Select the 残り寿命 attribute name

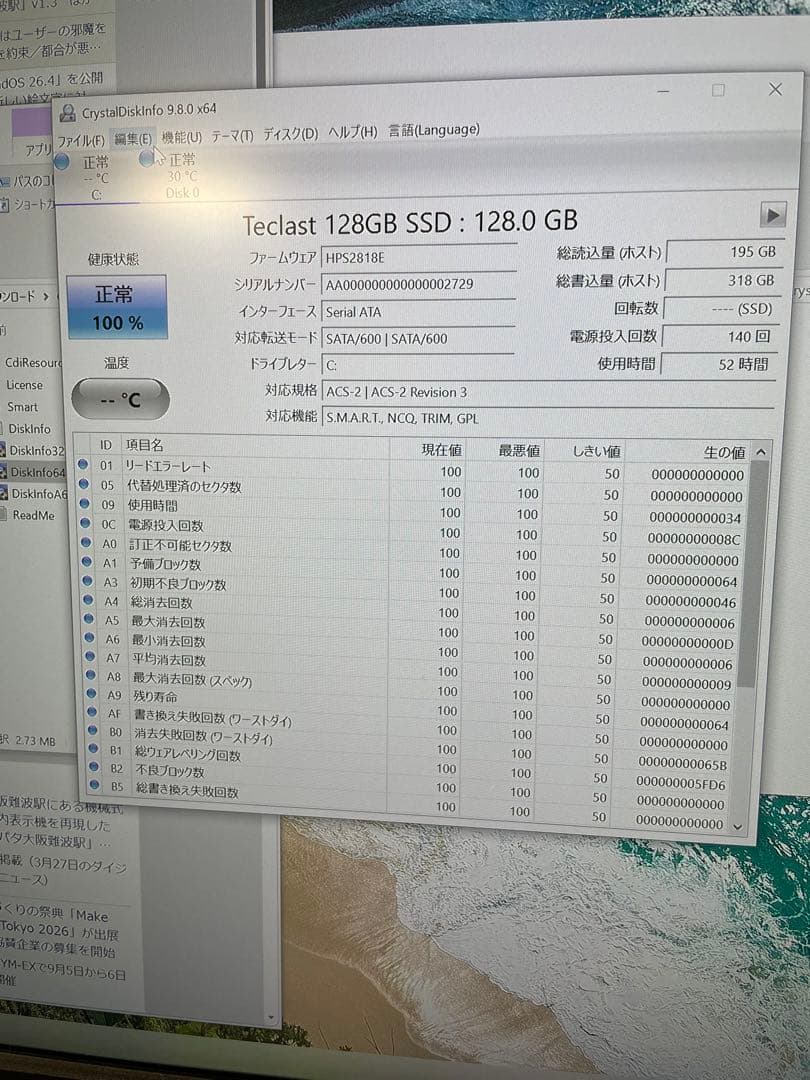tap(155, 696)
